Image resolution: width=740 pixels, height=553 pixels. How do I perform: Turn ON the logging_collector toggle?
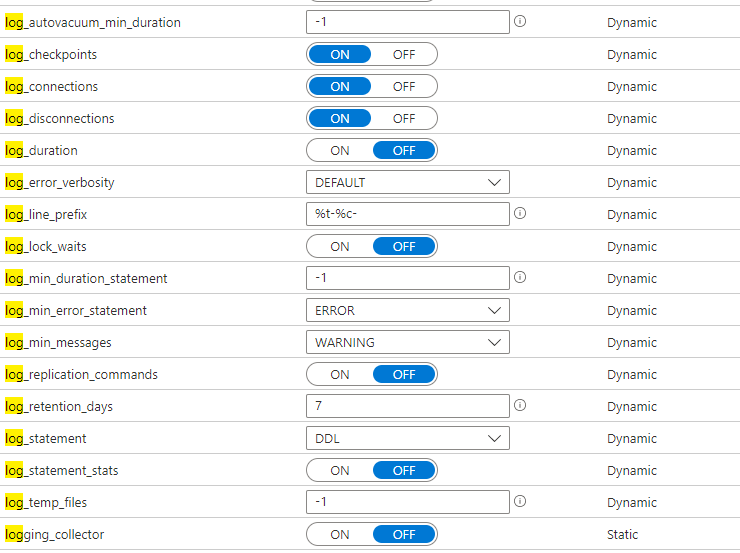coord(340,535)
